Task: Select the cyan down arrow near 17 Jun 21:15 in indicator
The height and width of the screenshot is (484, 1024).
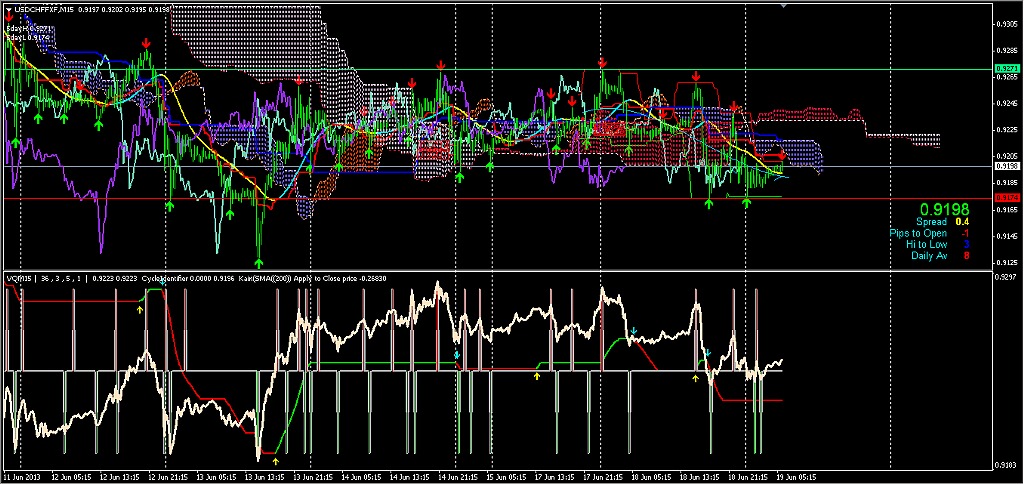Action: (x=633, y=331)
